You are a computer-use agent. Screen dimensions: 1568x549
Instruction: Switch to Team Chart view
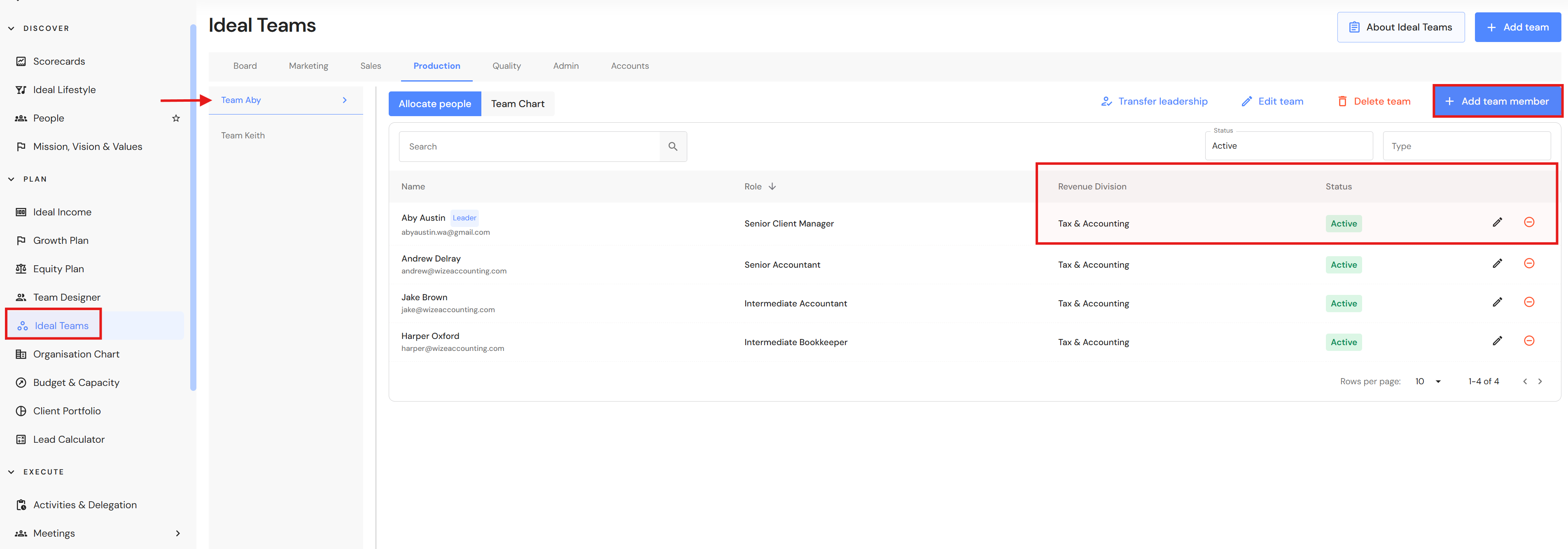518,103
